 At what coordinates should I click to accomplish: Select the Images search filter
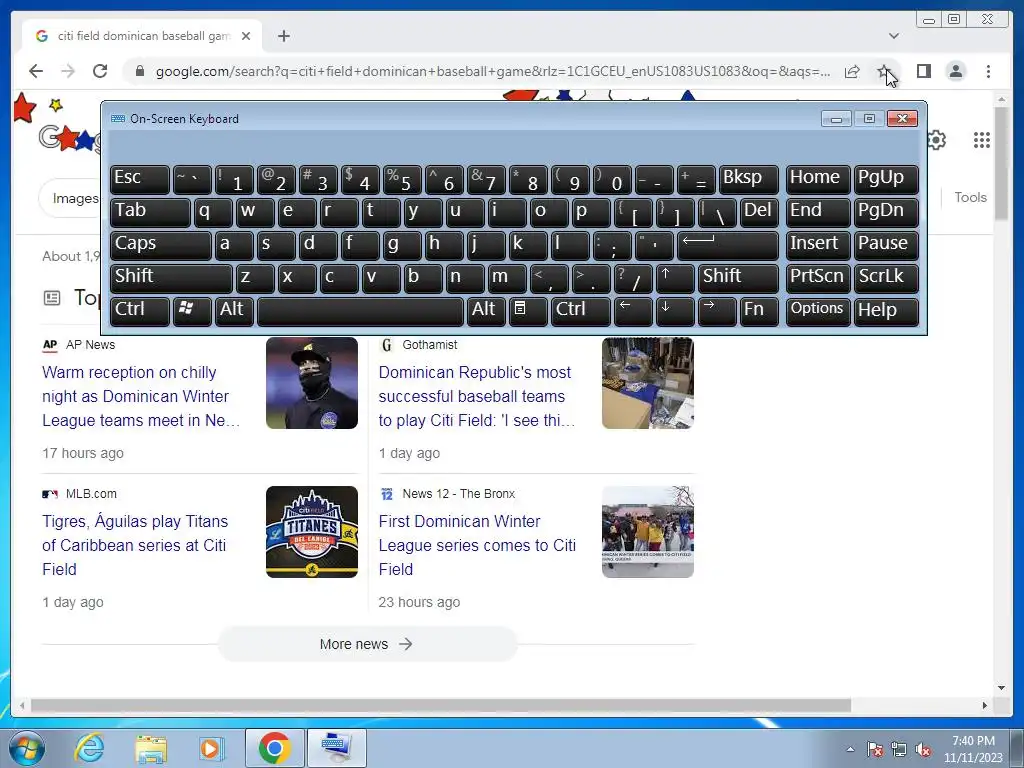coord(74,198)
